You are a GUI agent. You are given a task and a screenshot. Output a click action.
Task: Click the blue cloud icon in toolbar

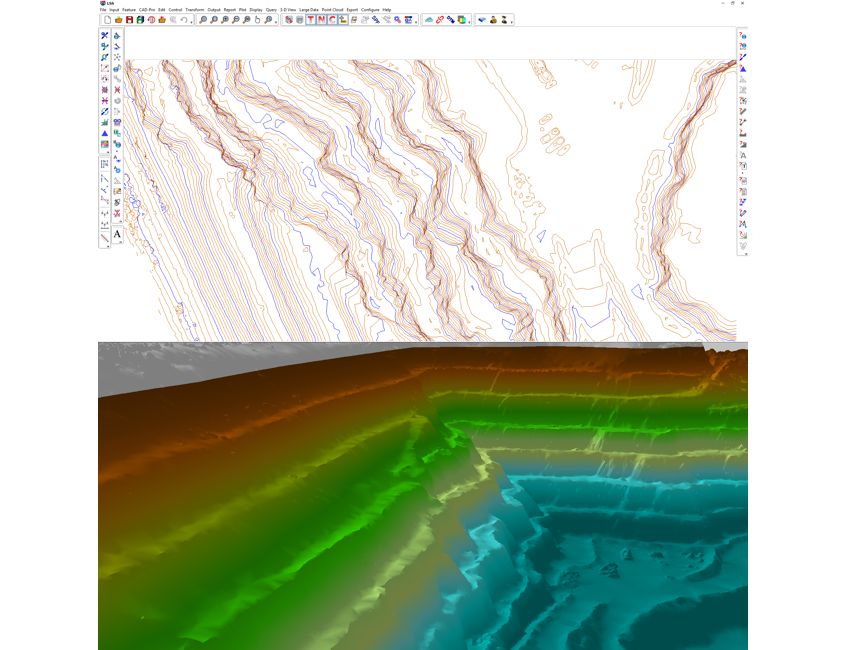coord(429,20)
